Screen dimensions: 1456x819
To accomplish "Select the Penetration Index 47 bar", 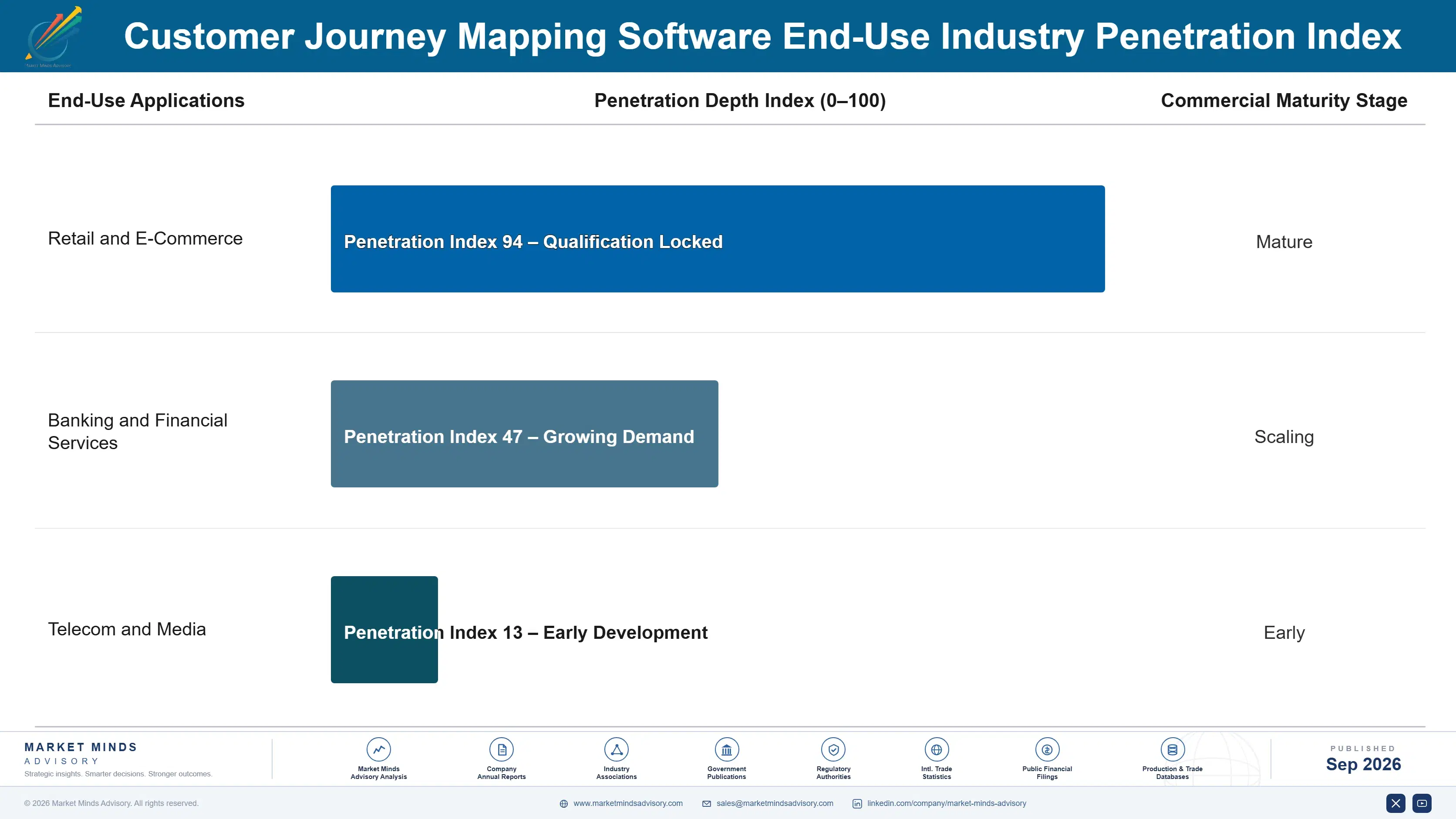I will [524, 433].
